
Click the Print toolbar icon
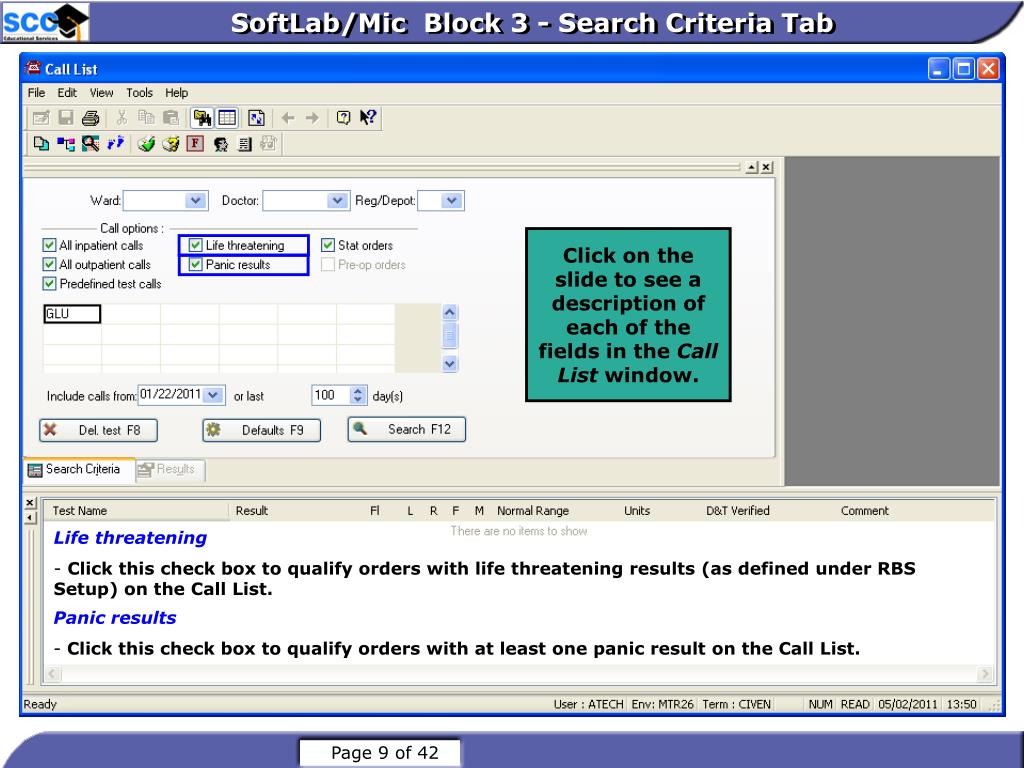point(90,118)
